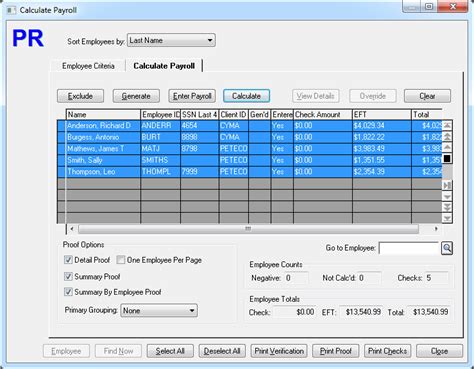Switch to the Employee Criteria tab
This screenshot has height=369, width=474.
point(88,66)
